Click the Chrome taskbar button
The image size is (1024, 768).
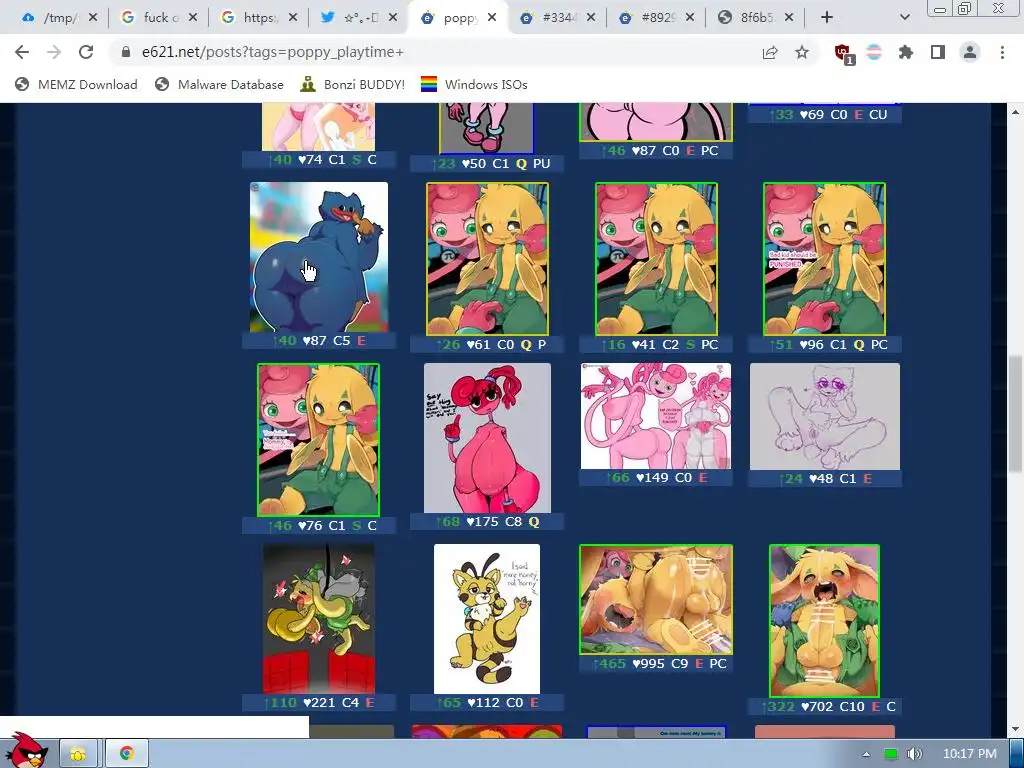point(127,754)
